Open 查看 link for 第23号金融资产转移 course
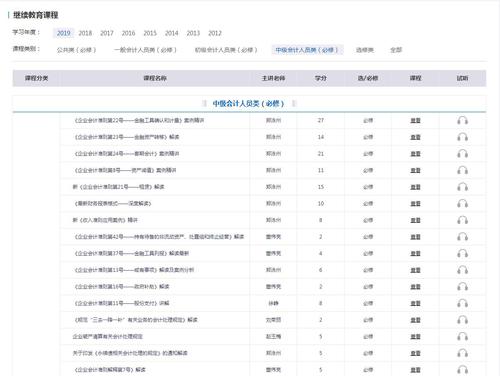The height and width of the screenshot is (376, 500). 415,137
